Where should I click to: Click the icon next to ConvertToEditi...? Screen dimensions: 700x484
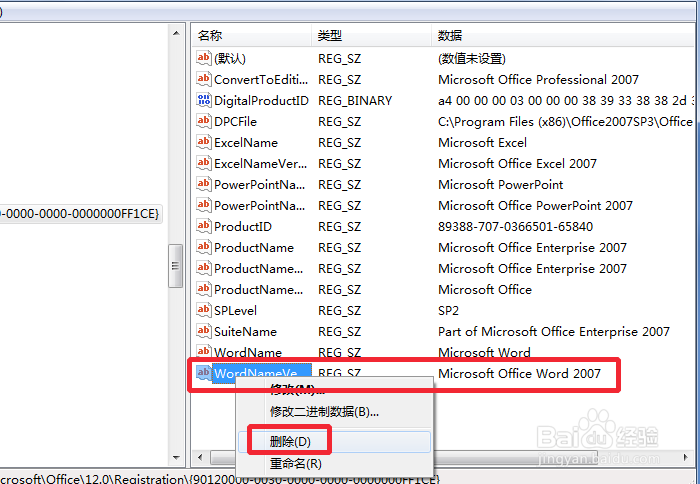click(204, 79)
